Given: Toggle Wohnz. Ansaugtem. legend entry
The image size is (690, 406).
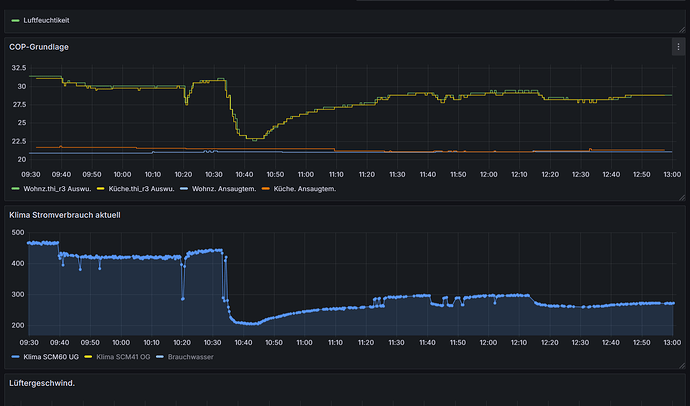Looking at the screenshot, I should (224, 189).
